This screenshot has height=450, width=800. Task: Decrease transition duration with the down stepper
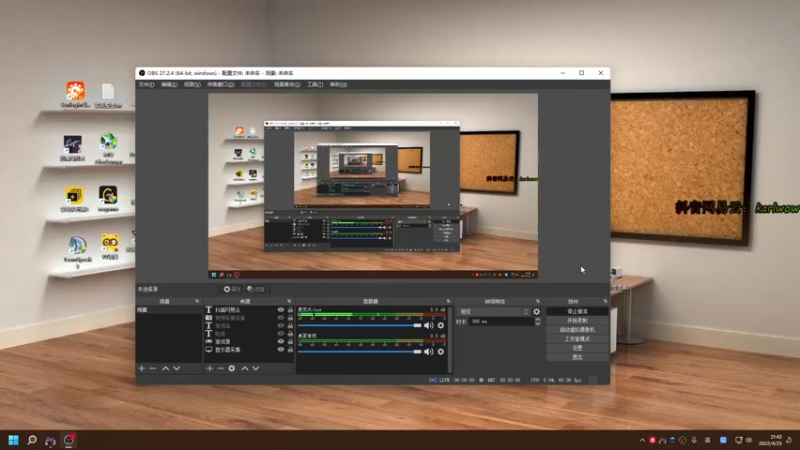click(x=537, y=323)
